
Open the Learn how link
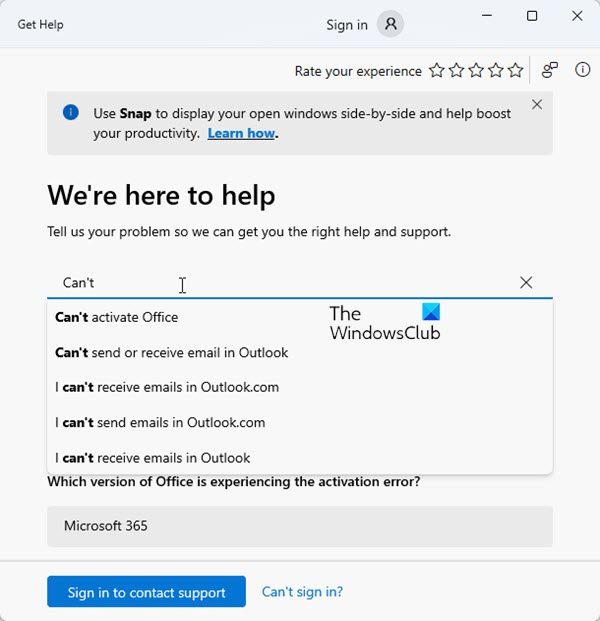(x=241, y=133)
